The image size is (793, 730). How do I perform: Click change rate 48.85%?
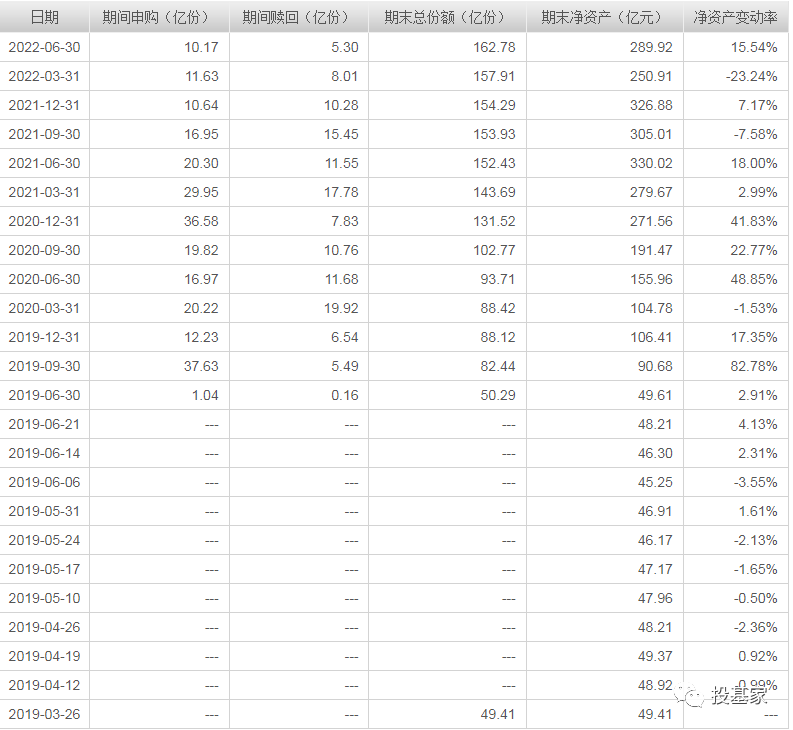pos(754,279)
